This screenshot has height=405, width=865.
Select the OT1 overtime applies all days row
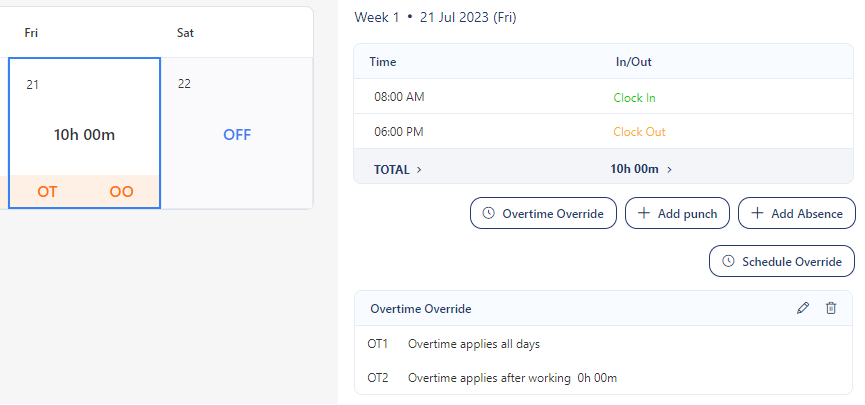click(x=602, y=344)
